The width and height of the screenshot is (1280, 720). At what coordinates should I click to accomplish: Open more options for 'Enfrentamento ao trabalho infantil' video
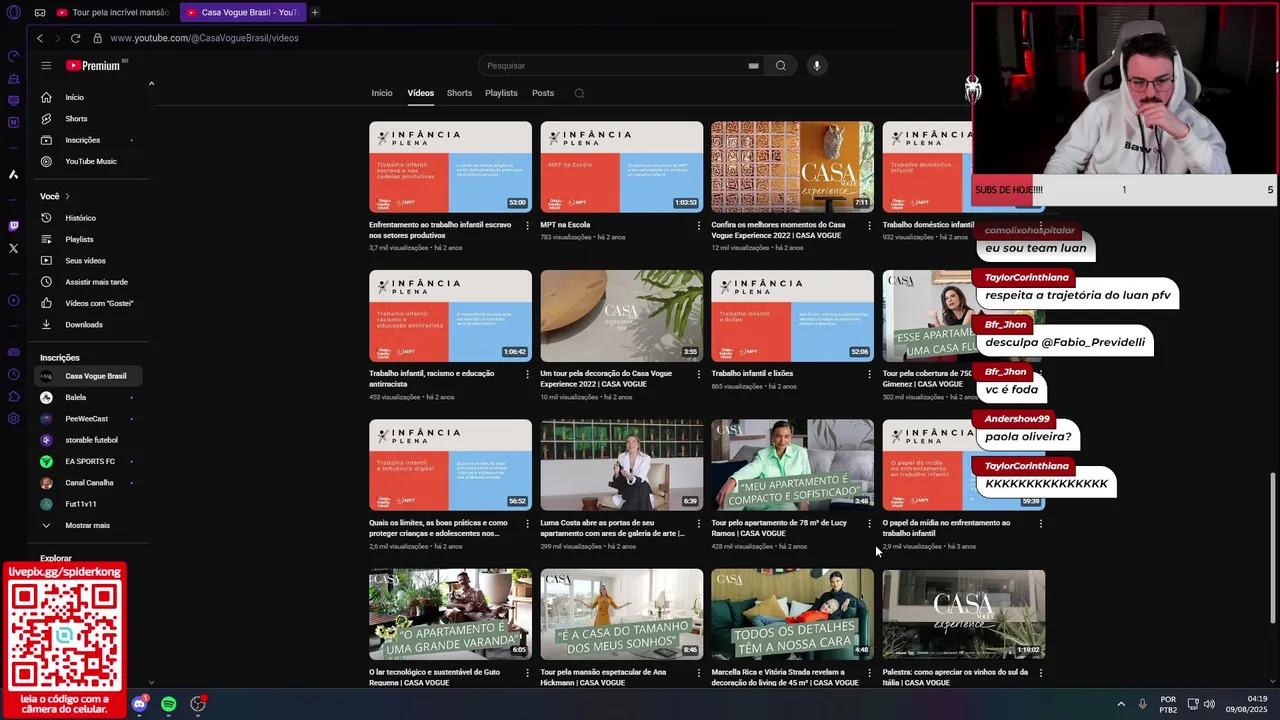click(x=527, y=225)
